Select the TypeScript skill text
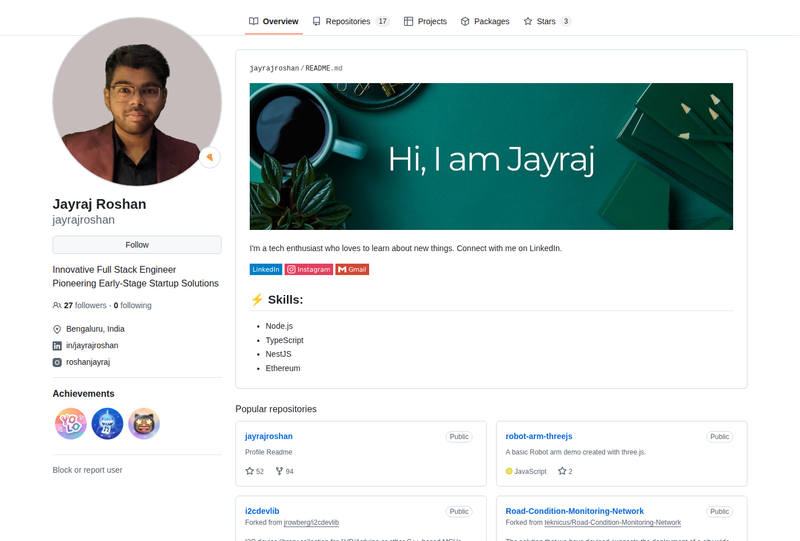The width and height of the screenshot is (800, 541). (x=284, y=340)
